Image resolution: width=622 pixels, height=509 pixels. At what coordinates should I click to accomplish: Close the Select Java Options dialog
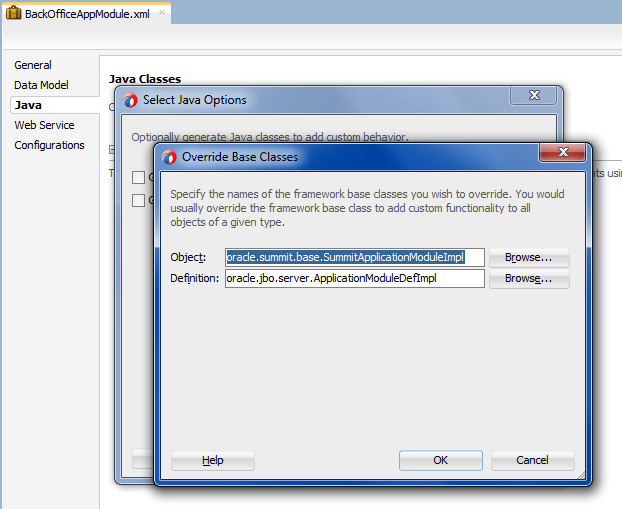(x=534, y=95)
